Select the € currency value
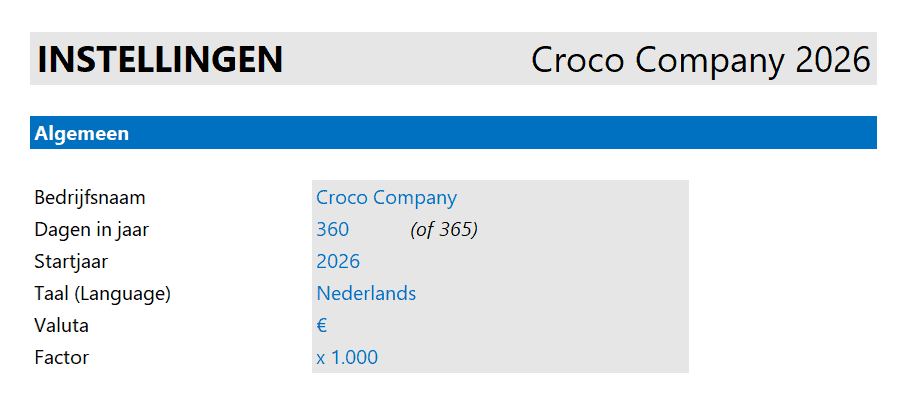 point(323,326)
